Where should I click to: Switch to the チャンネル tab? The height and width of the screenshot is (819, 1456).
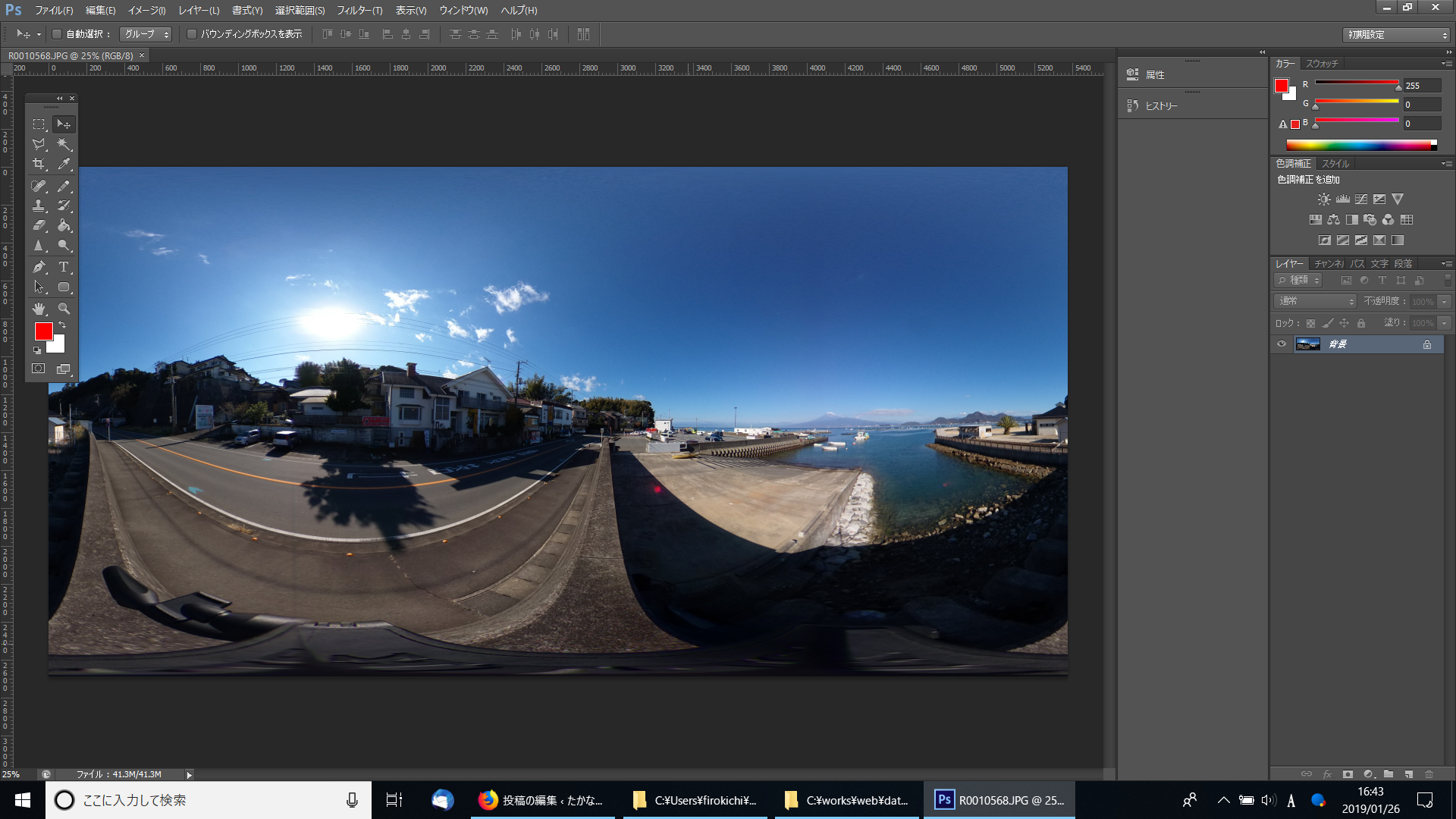click(1329, 264)
